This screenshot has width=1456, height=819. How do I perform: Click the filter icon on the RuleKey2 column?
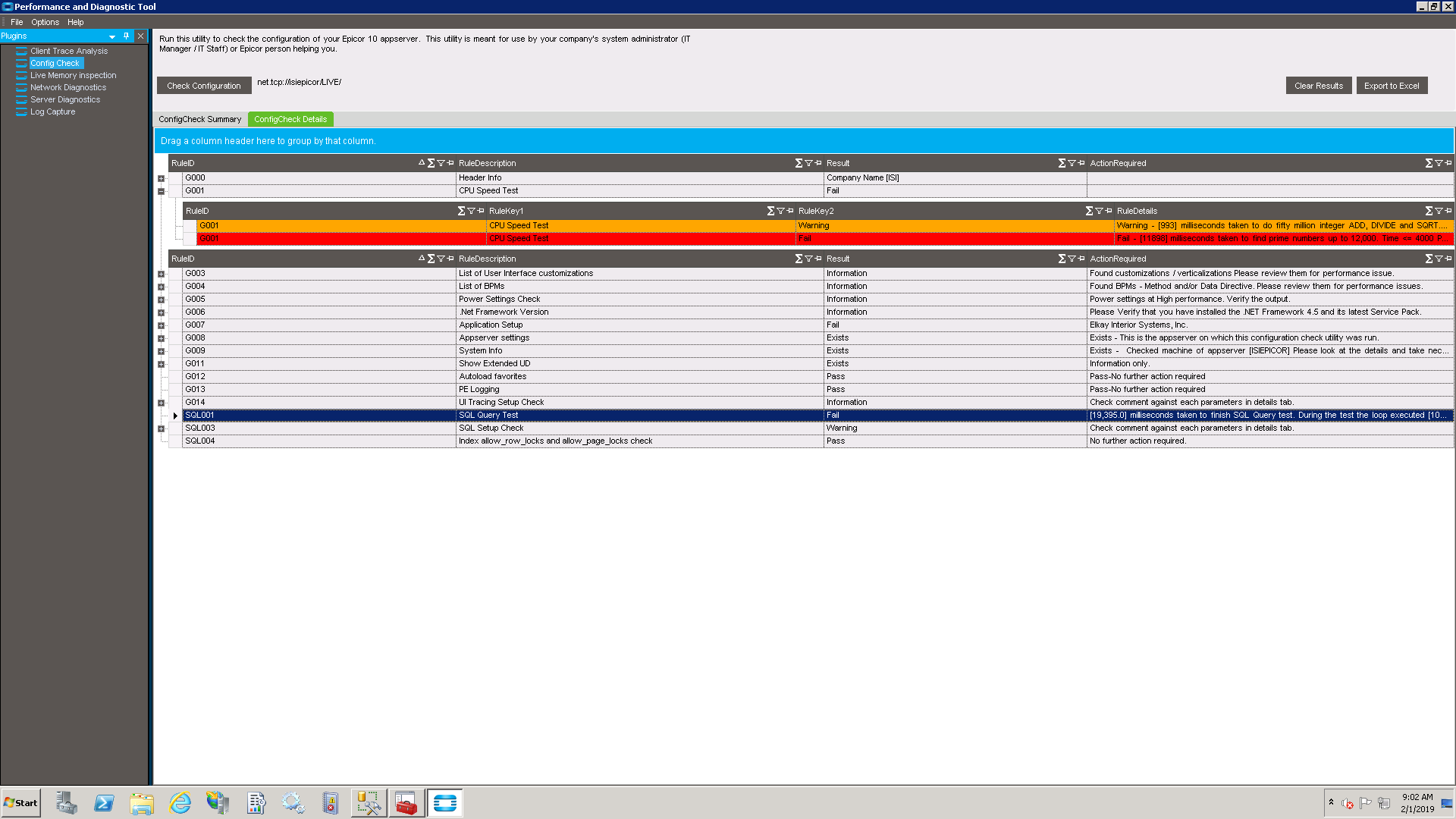coord(1099,211)
